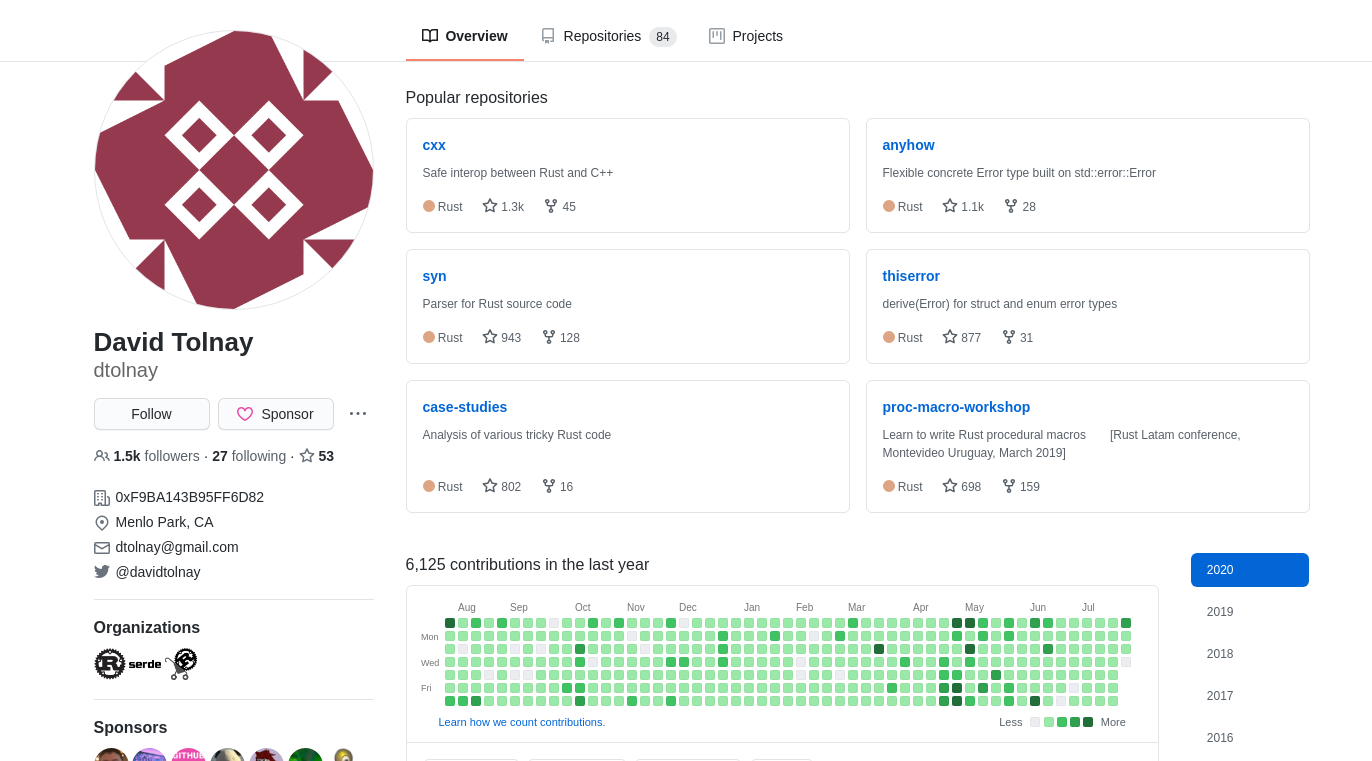Open stargazers via anyhow's star icon
This screenshot has width=1372, height=761.
(950, 206)
